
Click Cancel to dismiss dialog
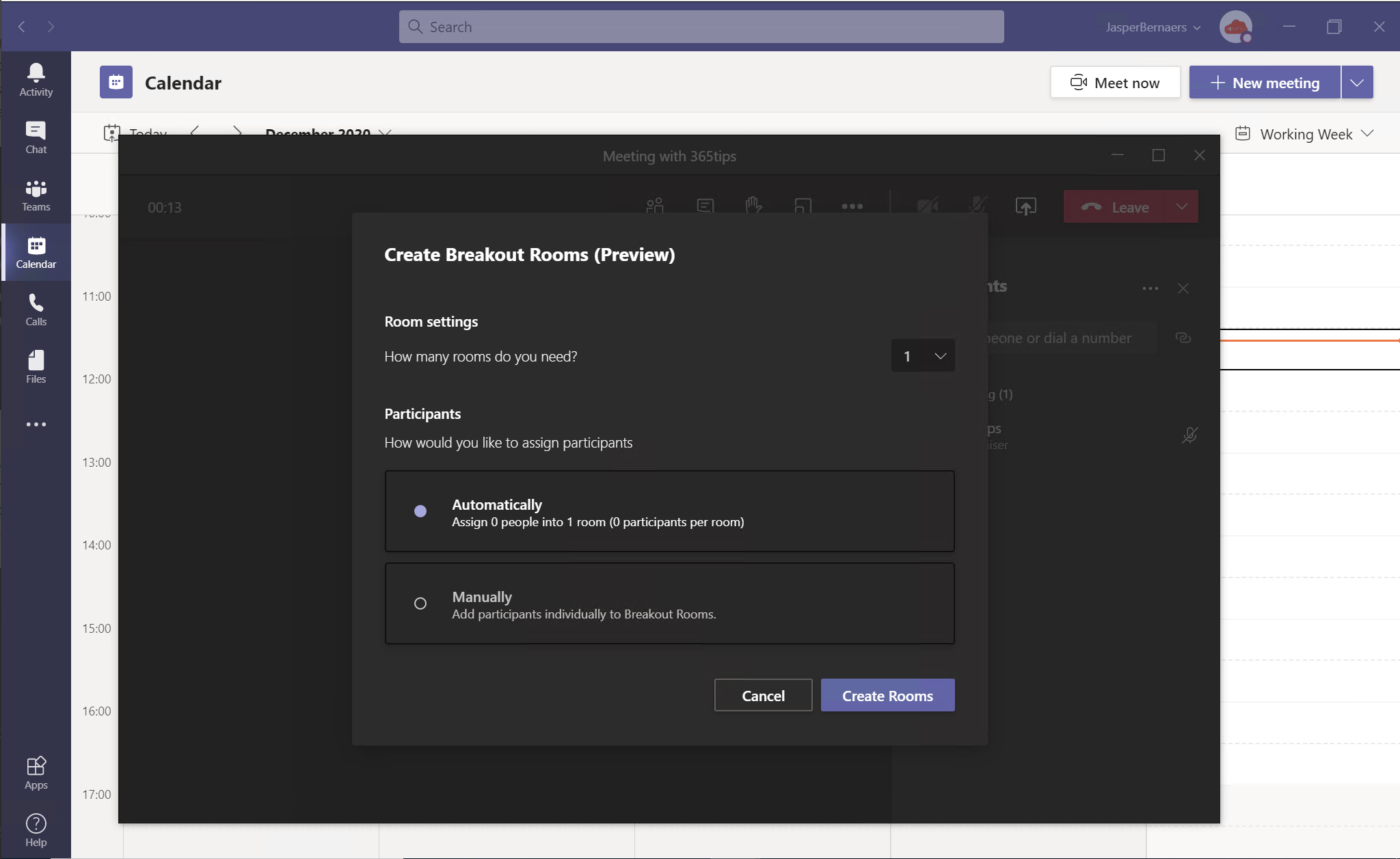pyautogui.click(x=763, y=694)
